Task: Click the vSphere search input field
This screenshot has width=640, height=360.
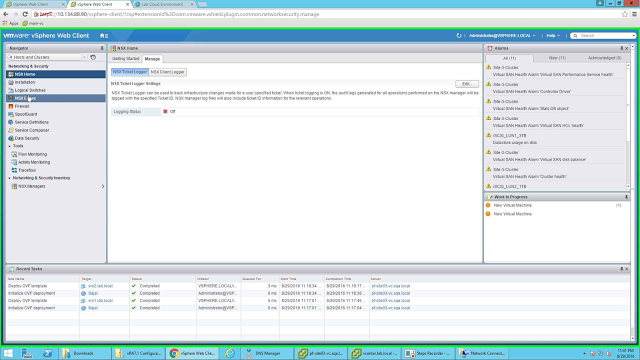Action: [606, 36]
